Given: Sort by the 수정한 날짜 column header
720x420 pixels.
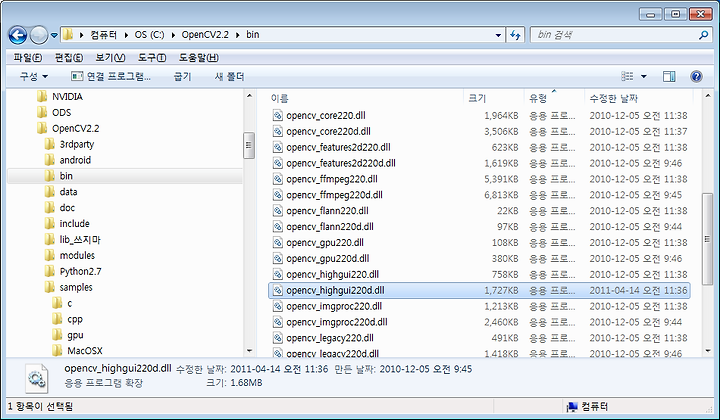Looking at the screenshot, I should click(613, 98).
